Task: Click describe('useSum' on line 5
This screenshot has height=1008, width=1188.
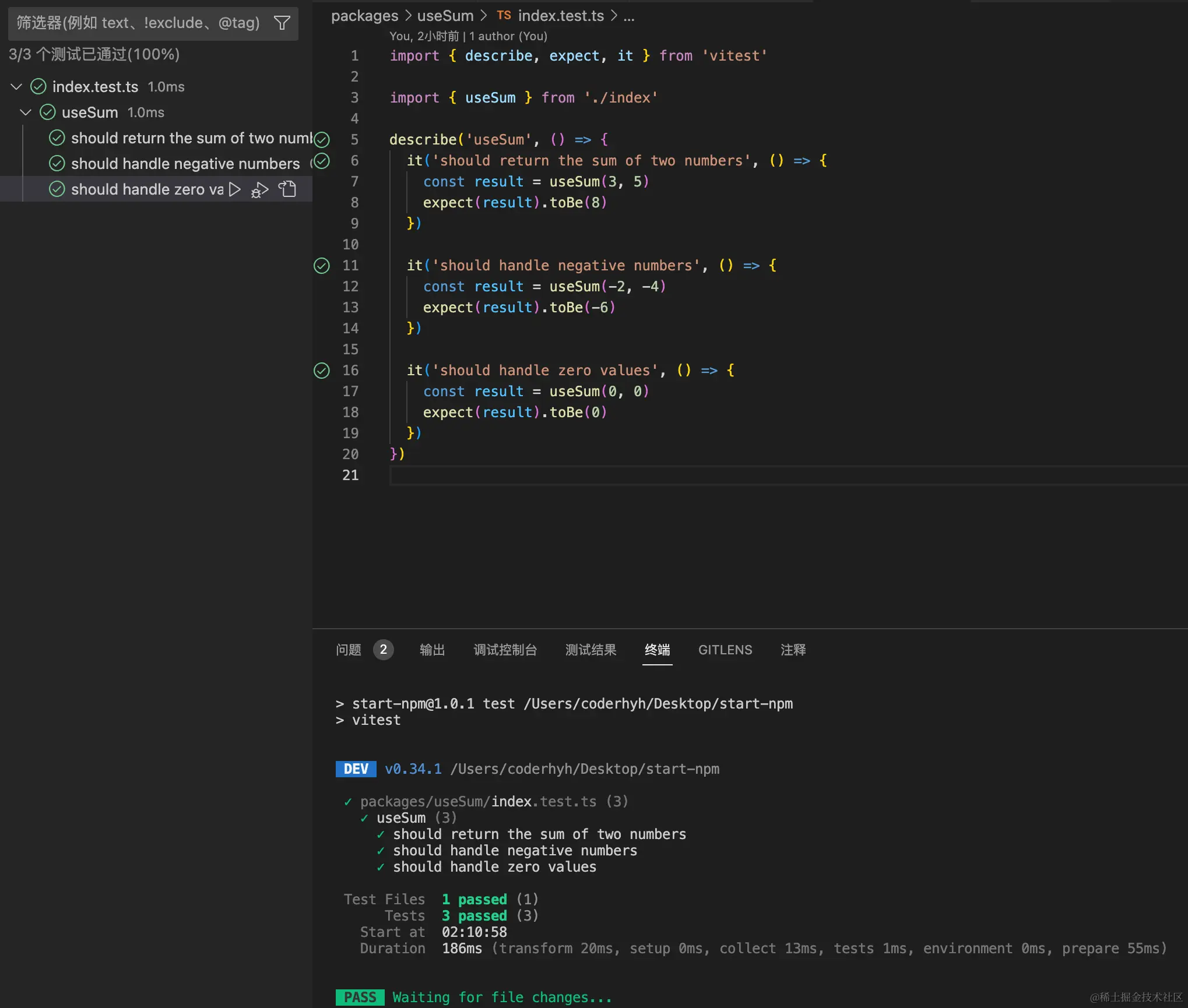Action: (x=461, y=140)
